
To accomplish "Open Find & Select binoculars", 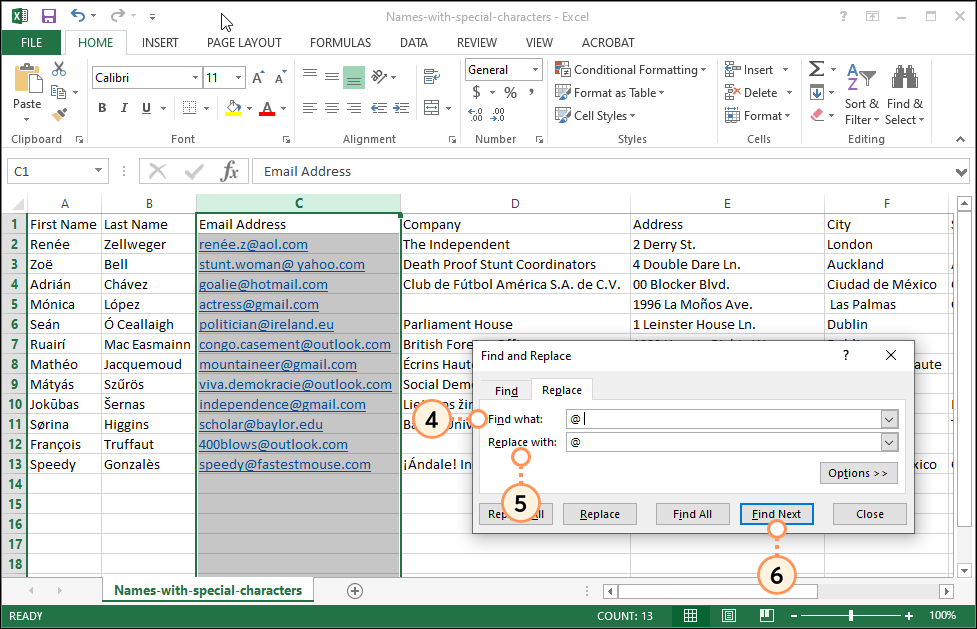I will point(905,94).
